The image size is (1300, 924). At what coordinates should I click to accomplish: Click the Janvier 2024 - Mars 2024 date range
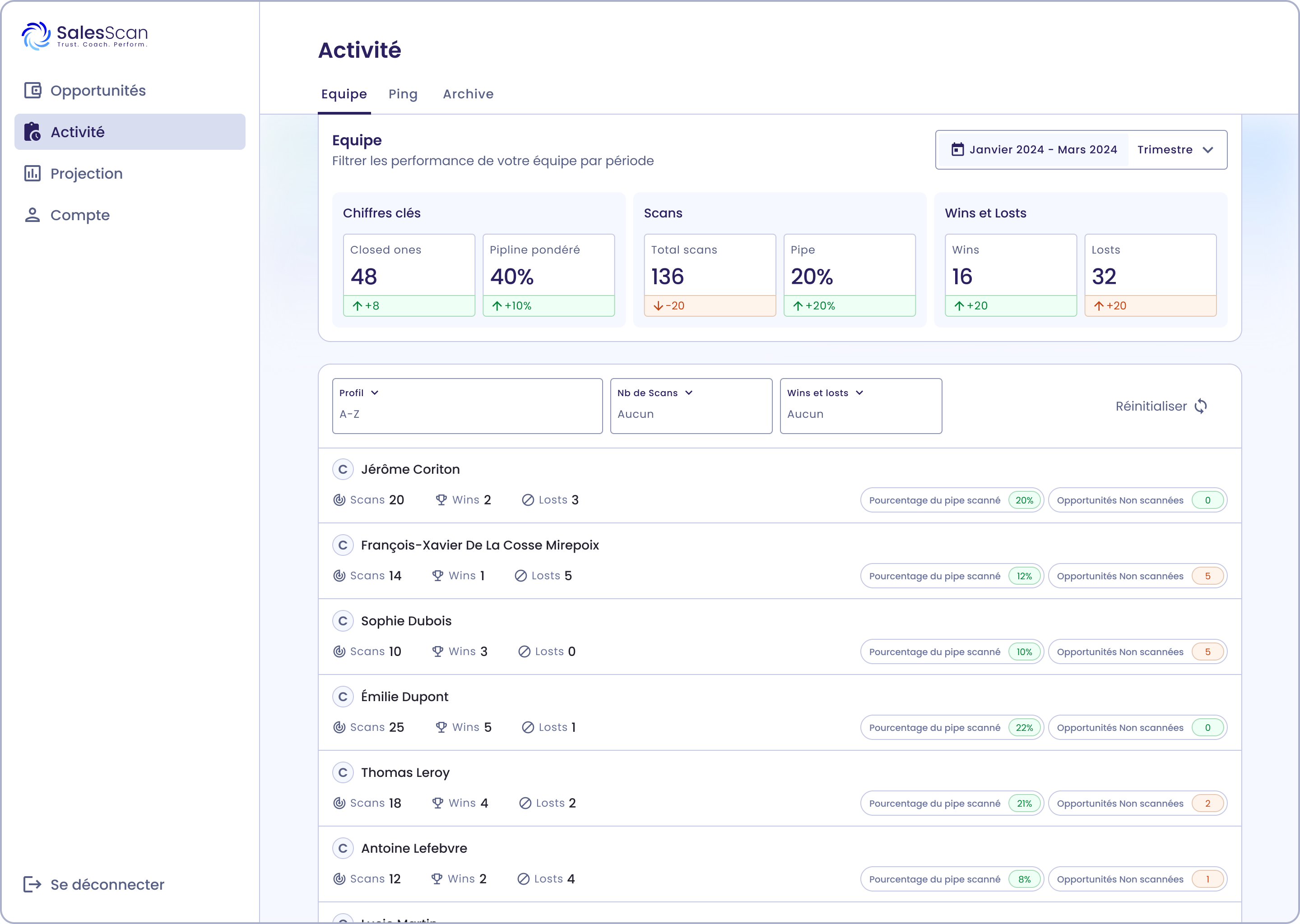(x=1043, y=150)
